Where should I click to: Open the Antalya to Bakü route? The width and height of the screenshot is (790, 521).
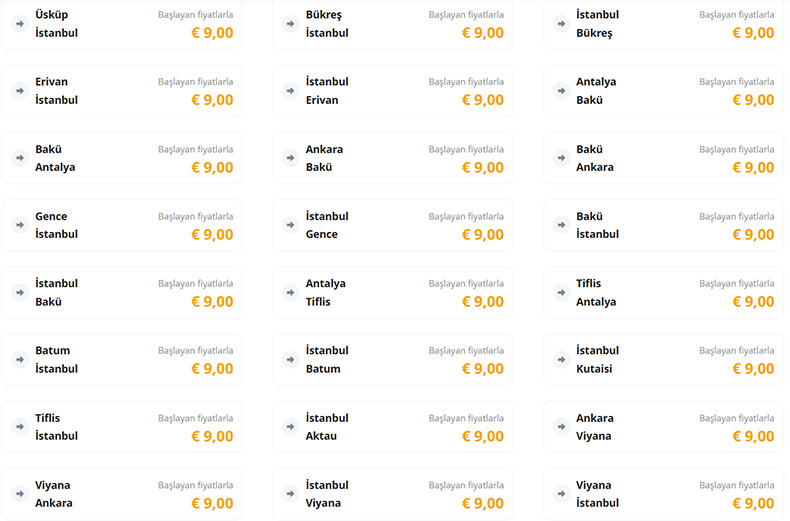(663, 91)
